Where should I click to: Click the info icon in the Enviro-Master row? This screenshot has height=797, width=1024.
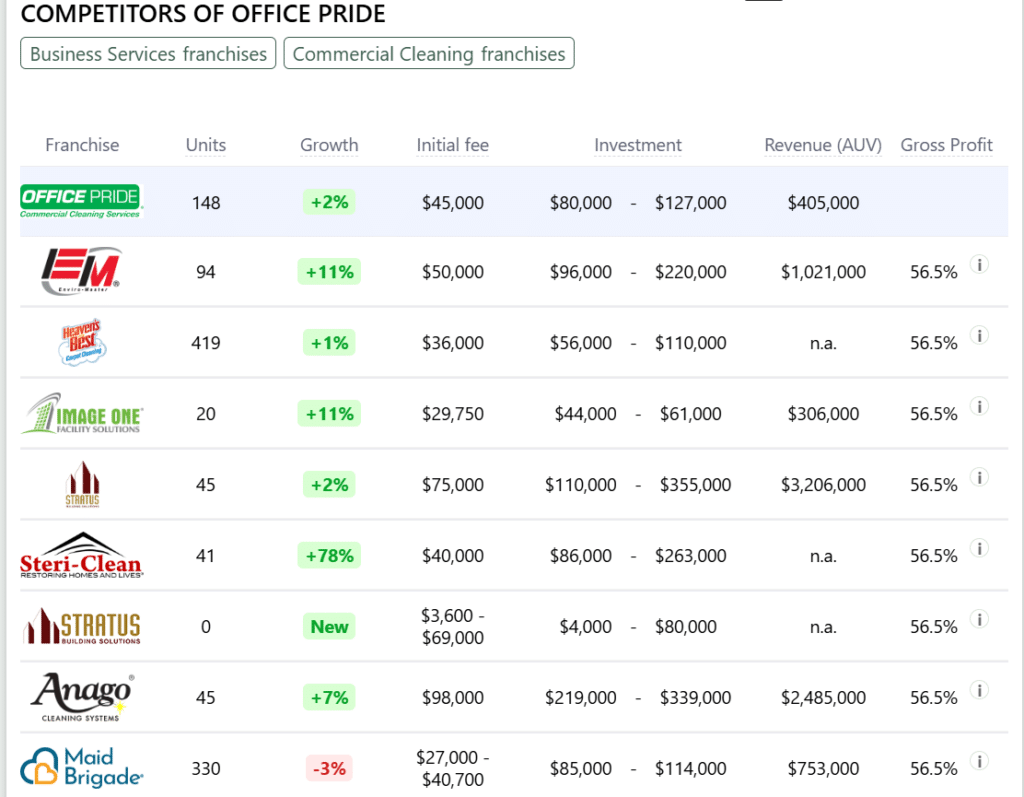(979, 265)
